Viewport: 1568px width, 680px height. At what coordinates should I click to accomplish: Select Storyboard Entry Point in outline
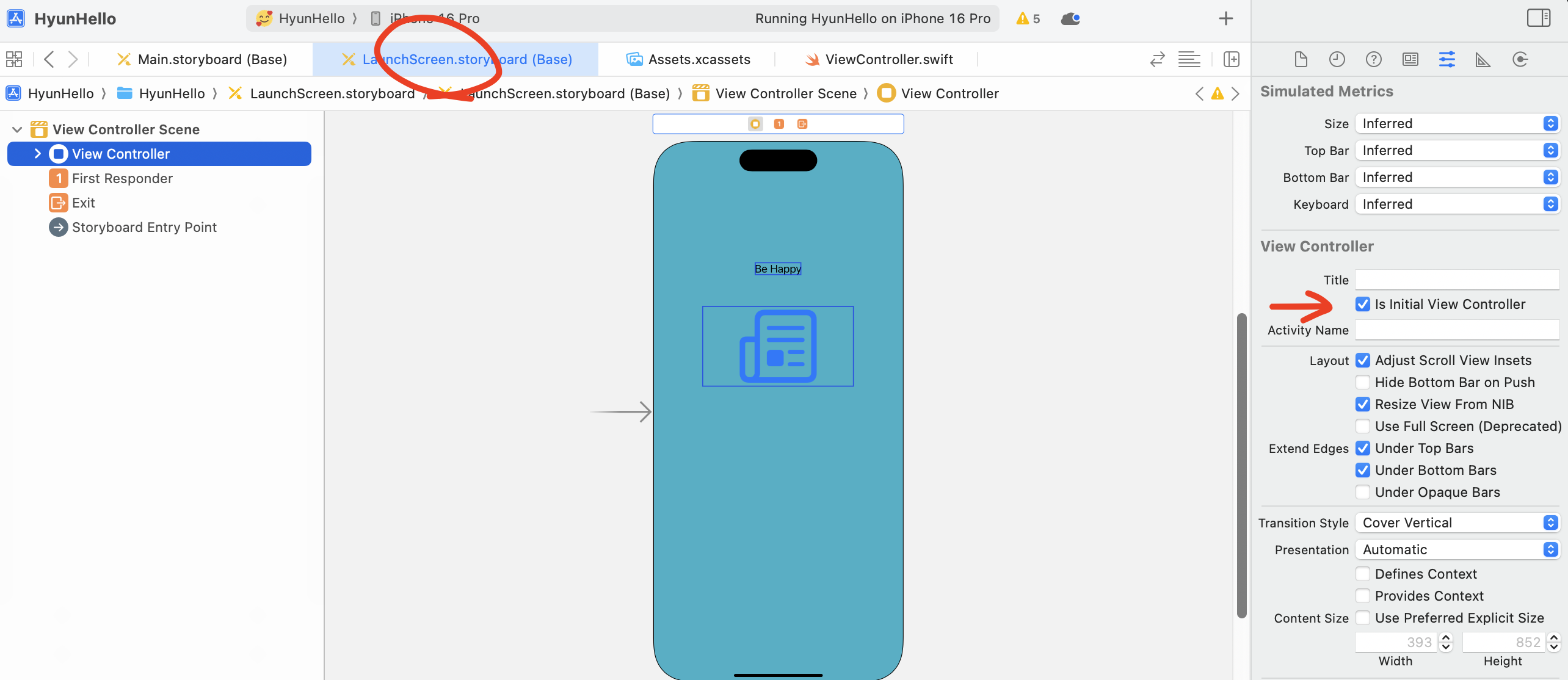(x=143, y=227)
